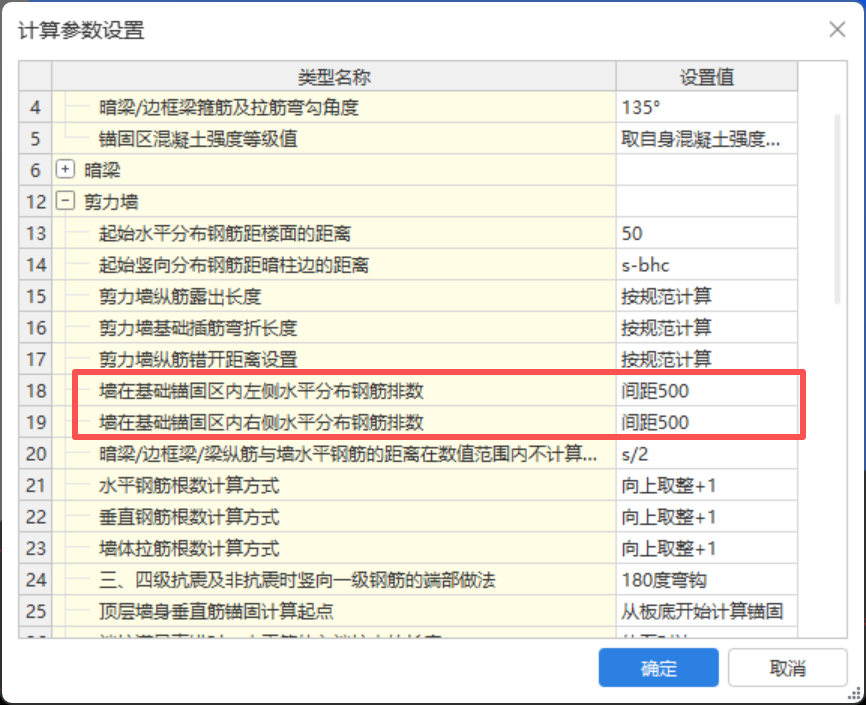The height and width of the screenshot is (705, 866).
Task: Select row 墙在基础锚固区内右侧水平分布钢筋排数
Action: [x=334, y=422]
